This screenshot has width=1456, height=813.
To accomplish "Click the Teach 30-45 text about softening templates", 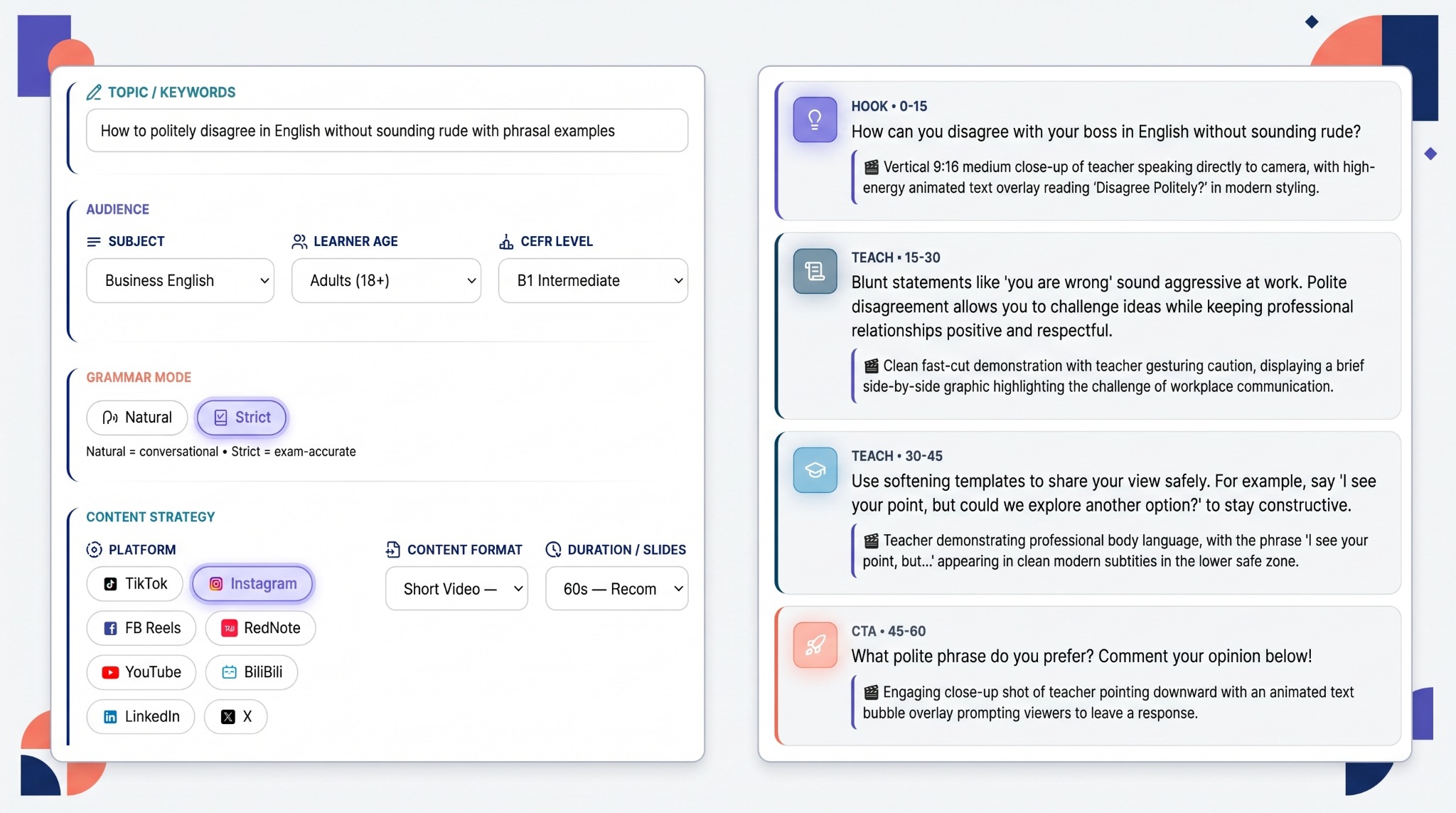I will (x=1114, y=494).
